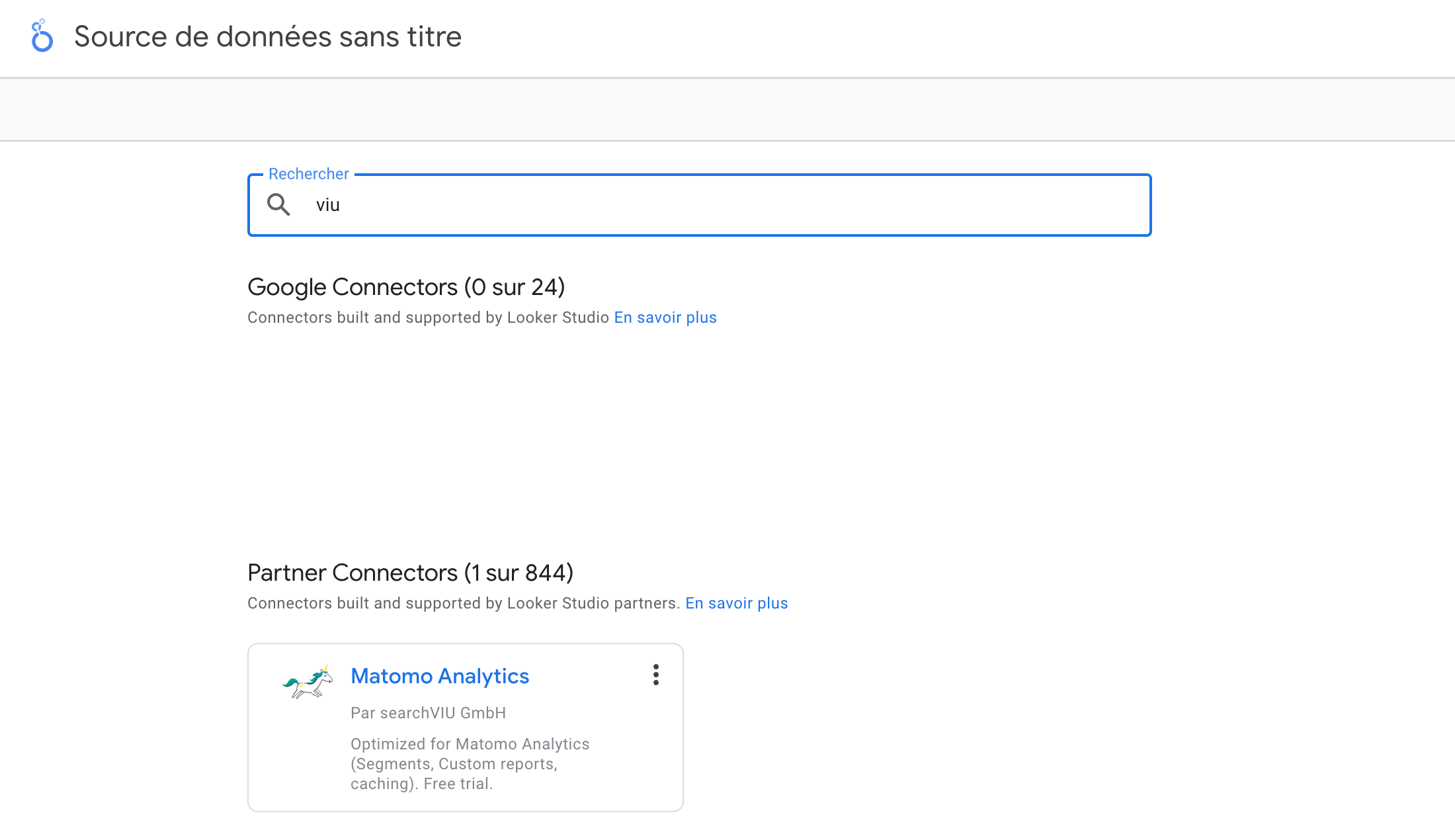The image size is (1455, 840).
Task: Click the 'Rechercher' floating field label
Action: point(308,174)
